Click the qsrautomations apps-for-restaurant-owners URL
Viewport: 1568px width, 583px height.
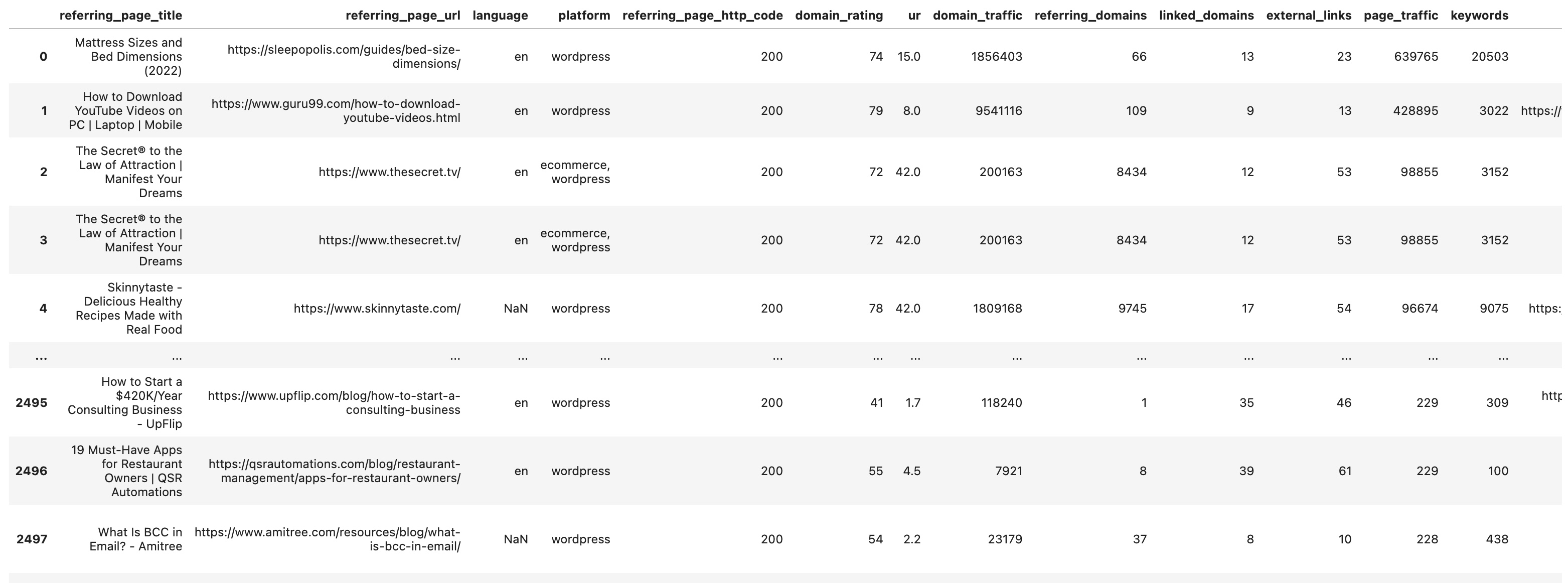334,471
